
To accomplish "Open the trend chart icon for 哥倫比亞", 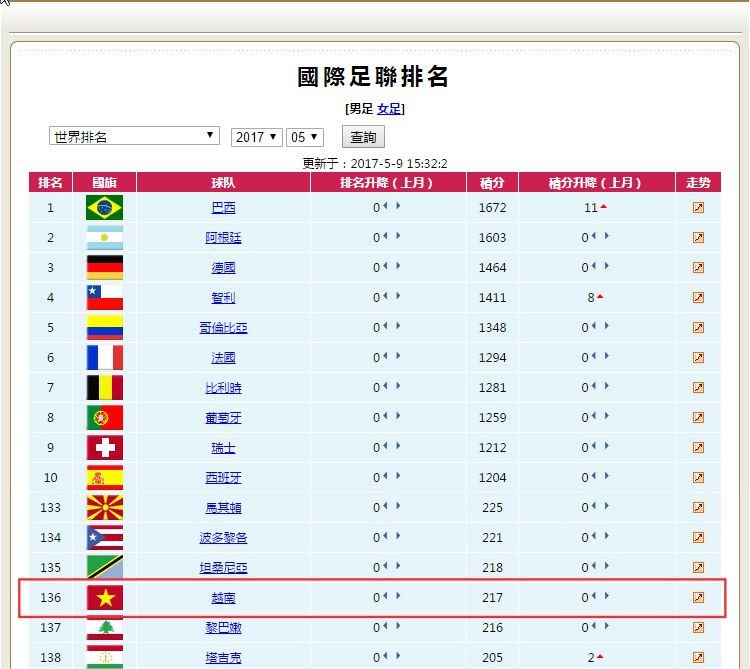I will click(698, 328).
